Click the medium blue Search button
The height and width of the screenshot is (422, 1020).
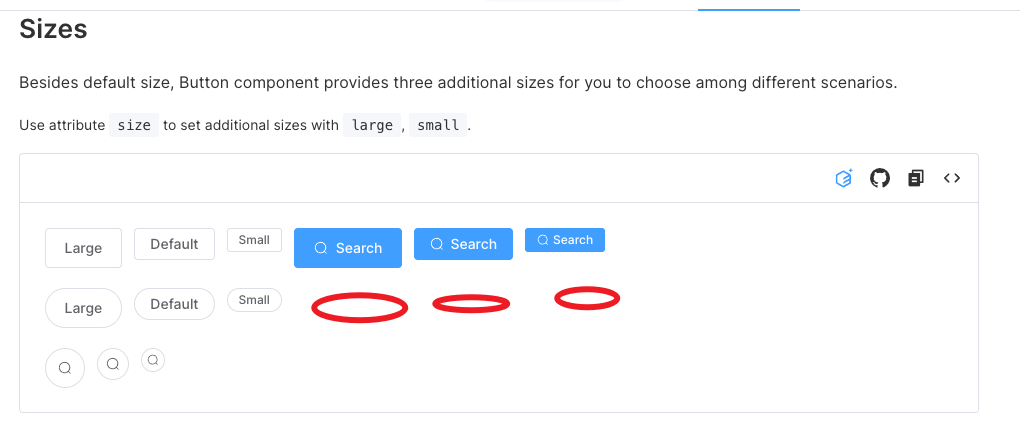[463, 244]
